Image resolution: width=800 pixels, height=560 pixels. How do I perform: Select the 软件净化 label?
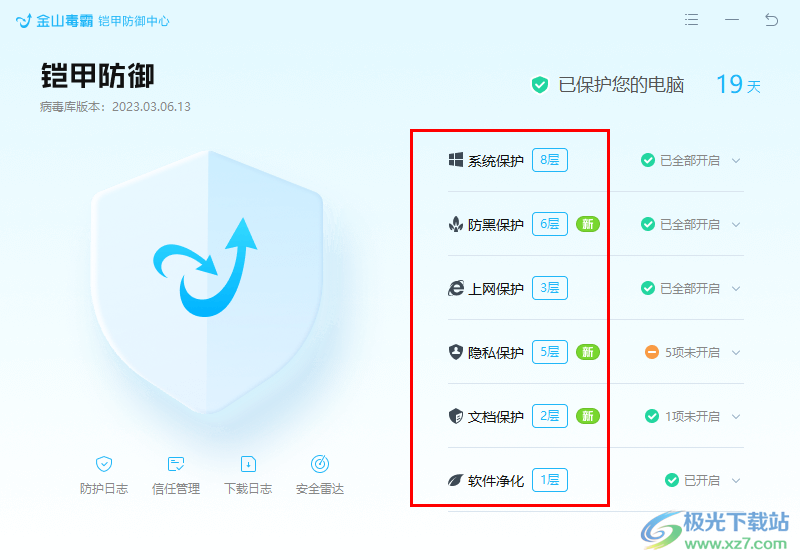496,481
